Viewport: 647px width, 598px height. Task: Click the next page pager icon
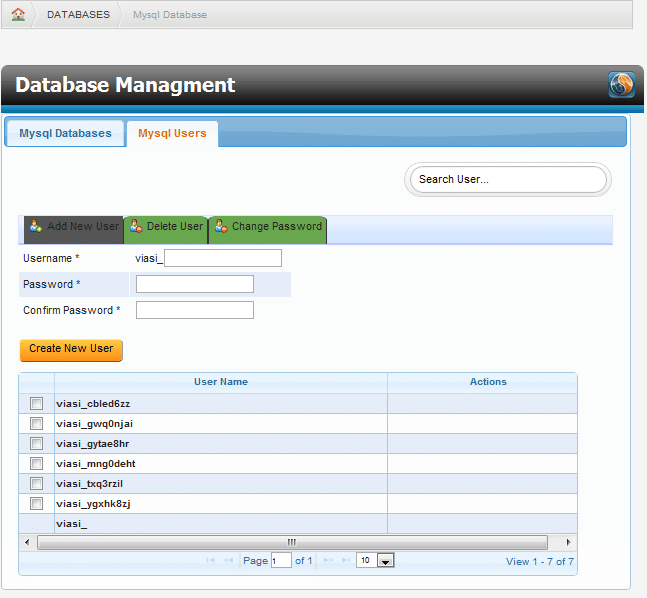pos(327,561)
